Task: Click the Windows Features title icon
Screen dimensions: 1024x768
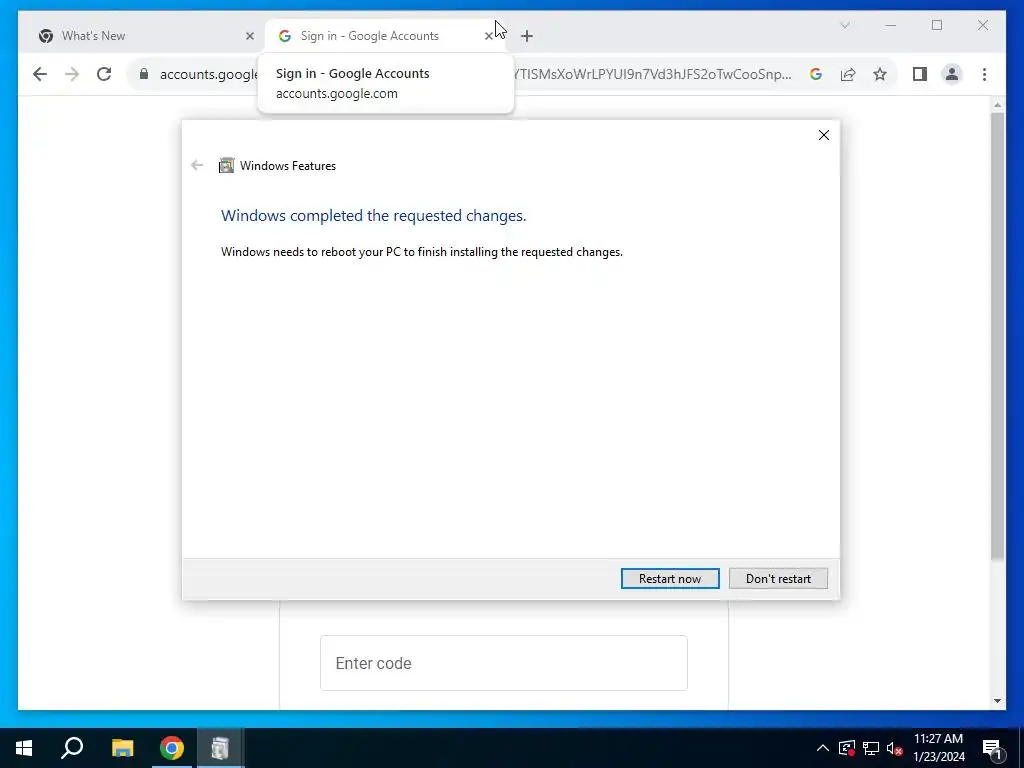Action: coord(227,165)
